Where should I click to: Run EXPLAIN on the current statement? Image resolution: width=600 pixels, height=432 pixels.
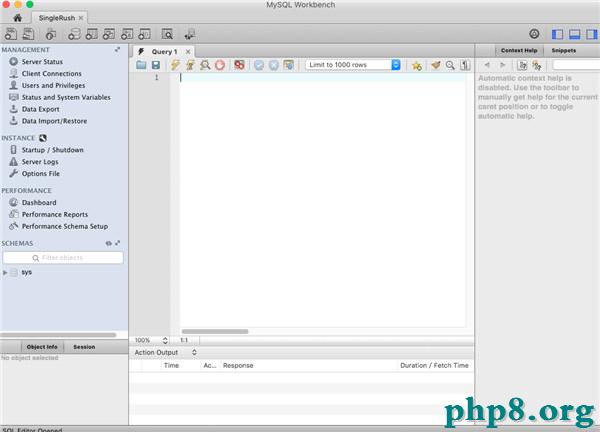(x=205, y=65)
